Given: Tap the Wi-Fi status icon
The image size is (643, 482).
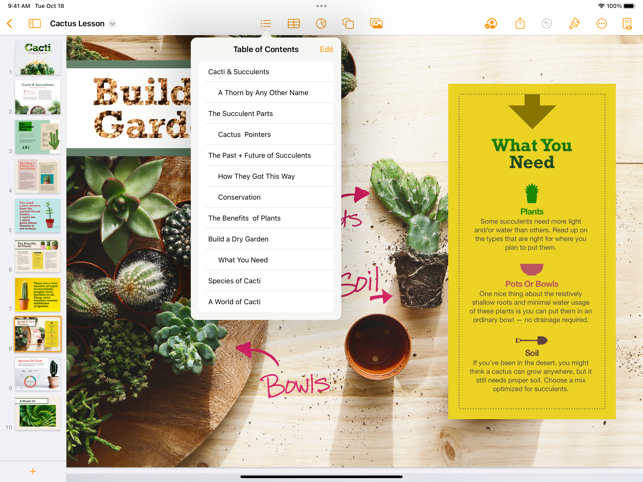Looking at the screenshot, I should tap(601, 6).
